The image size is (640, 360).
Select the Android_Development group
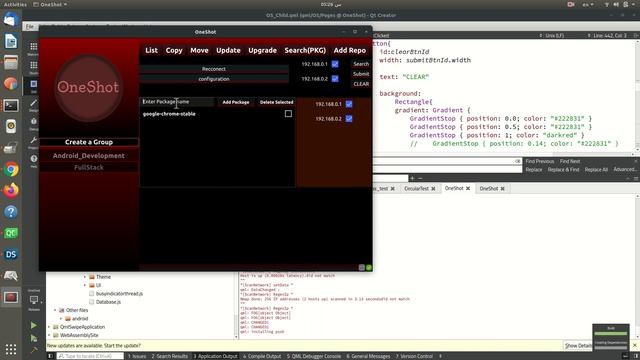(x=89, y=156)
